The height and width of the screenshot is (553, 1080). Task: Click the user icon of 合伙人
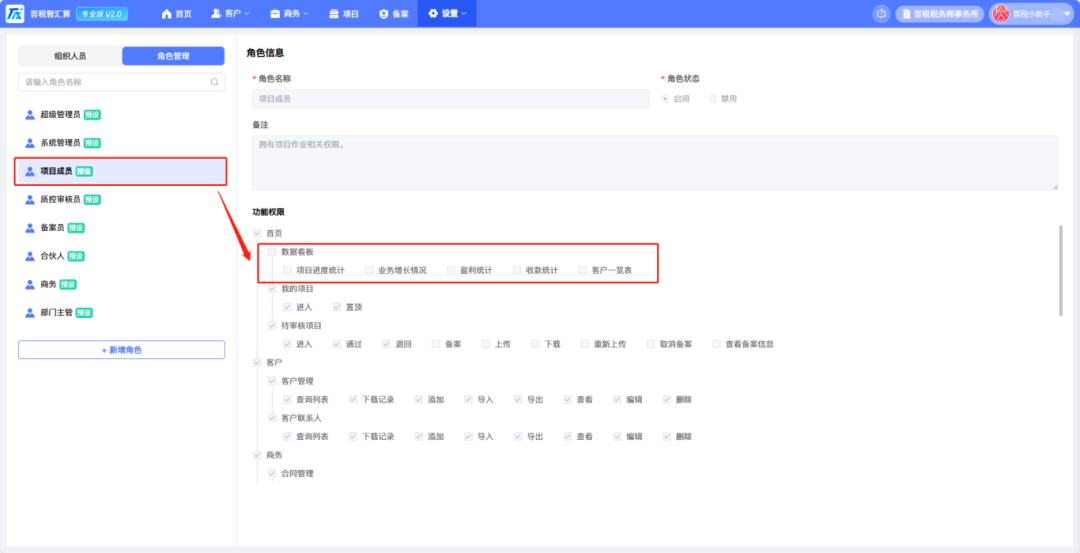pos(30,256)
